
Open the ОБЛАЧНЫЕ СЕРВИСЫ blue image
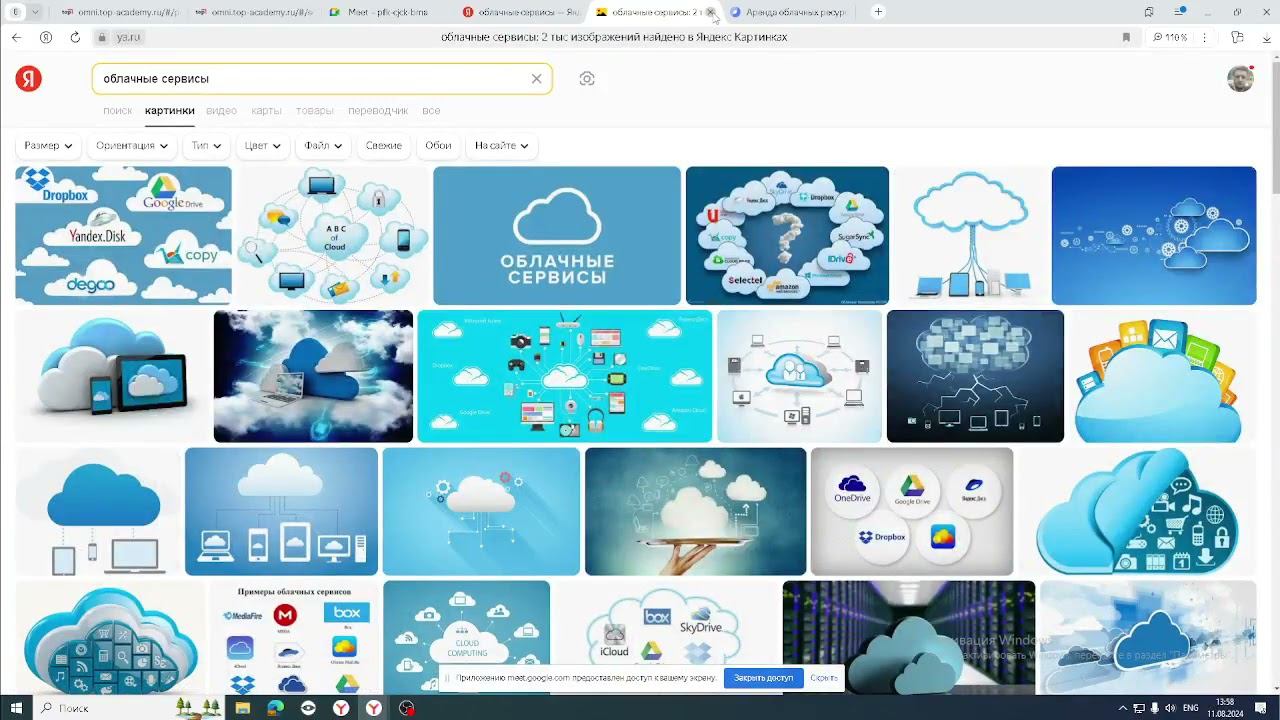coord(557,235)
